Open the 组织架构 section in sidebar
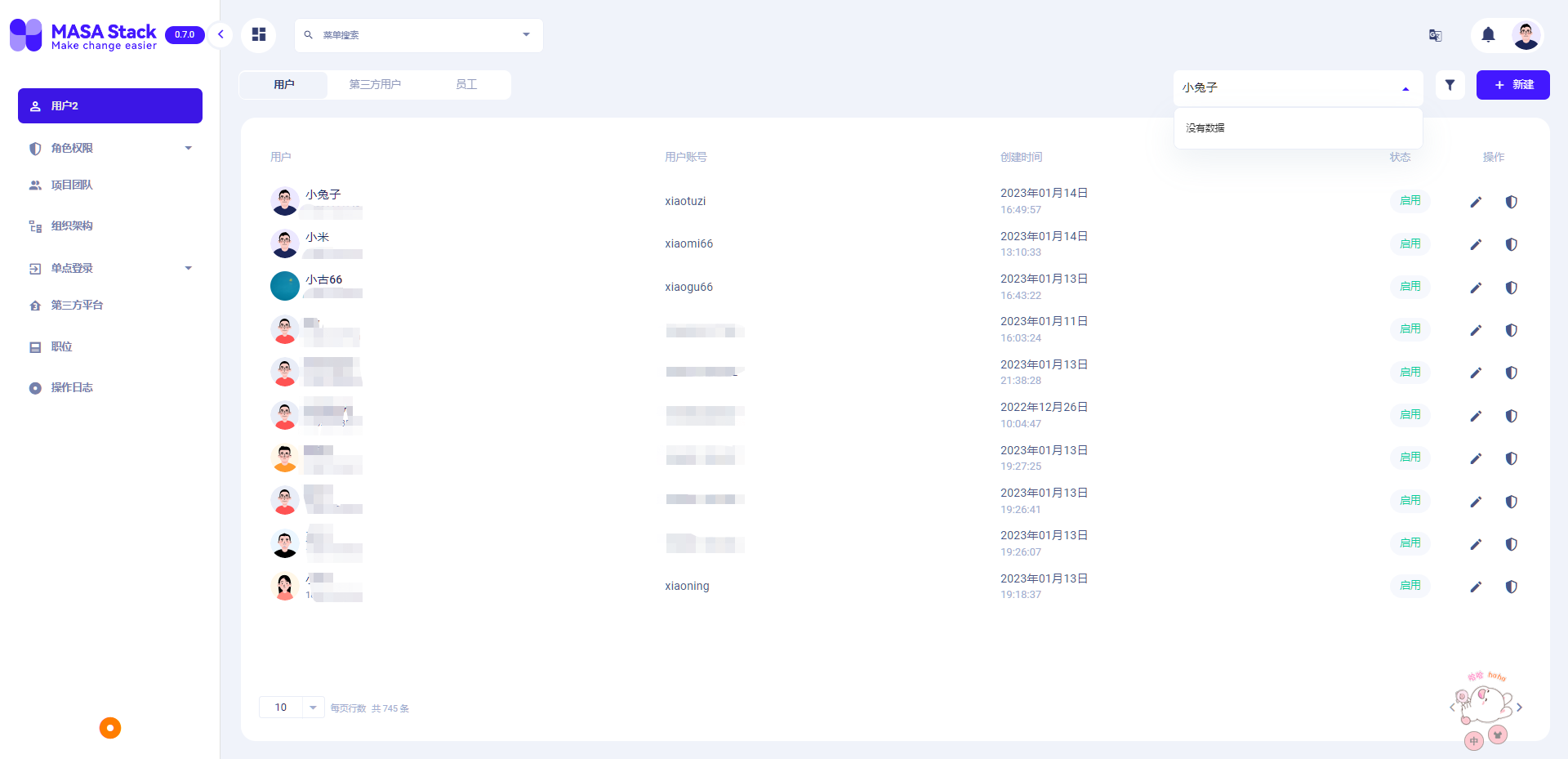Viewport: 1568px width, 759px height. click(x=71, y=225)
